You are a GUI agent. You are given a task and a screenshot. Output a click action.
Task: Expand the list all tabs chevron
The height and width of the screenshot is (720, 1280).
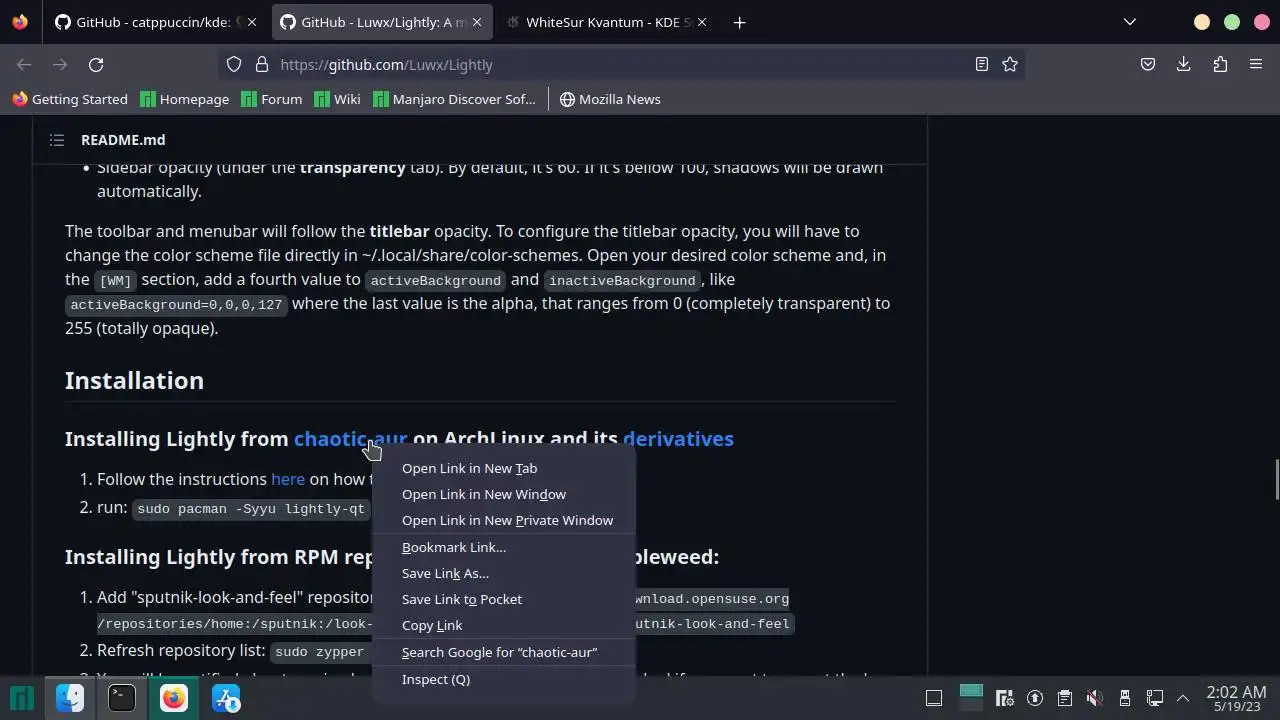coord(1130,22)
